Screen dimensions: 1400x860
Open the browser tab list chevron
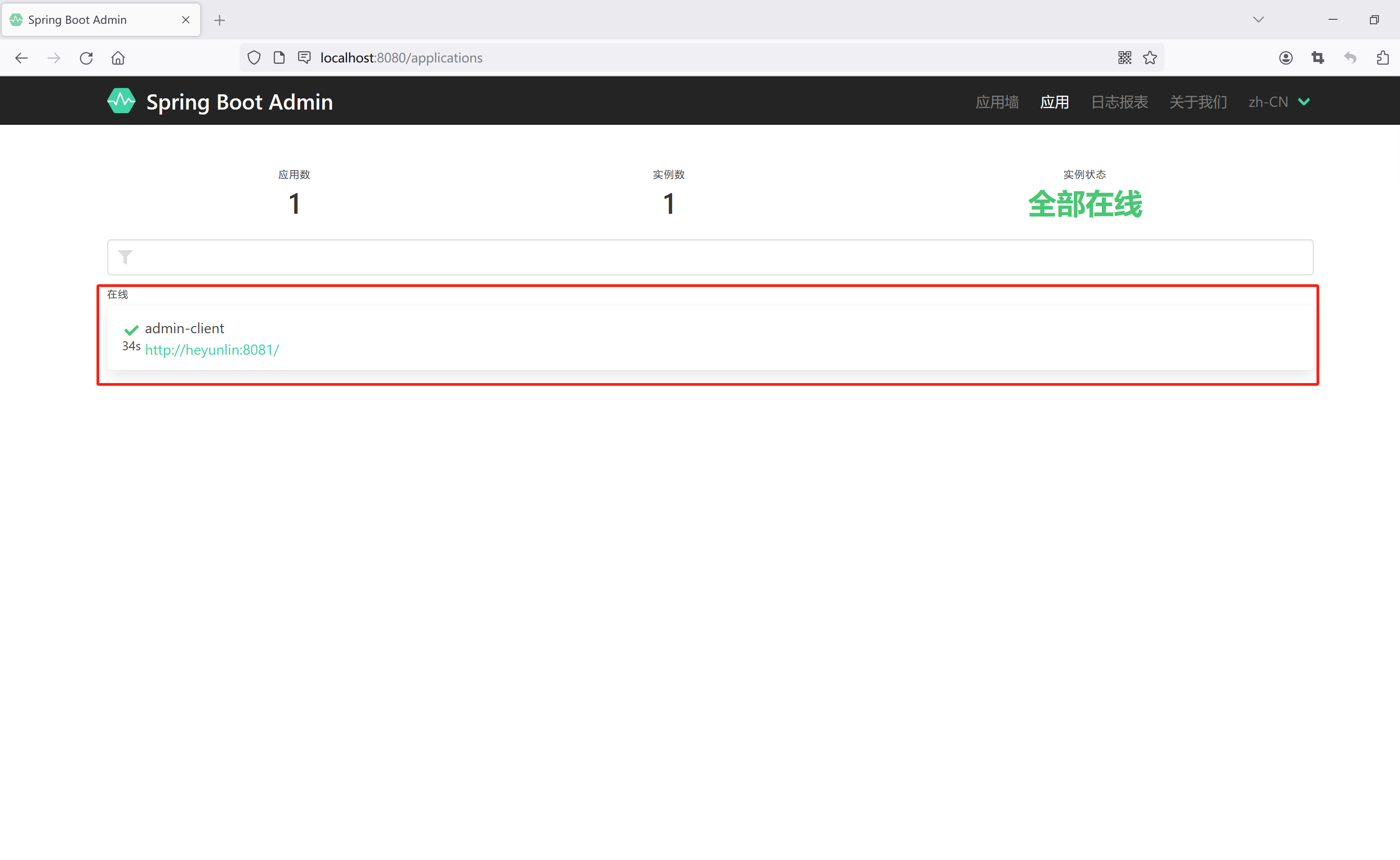pyautogui.click(x=1258, y=19)
